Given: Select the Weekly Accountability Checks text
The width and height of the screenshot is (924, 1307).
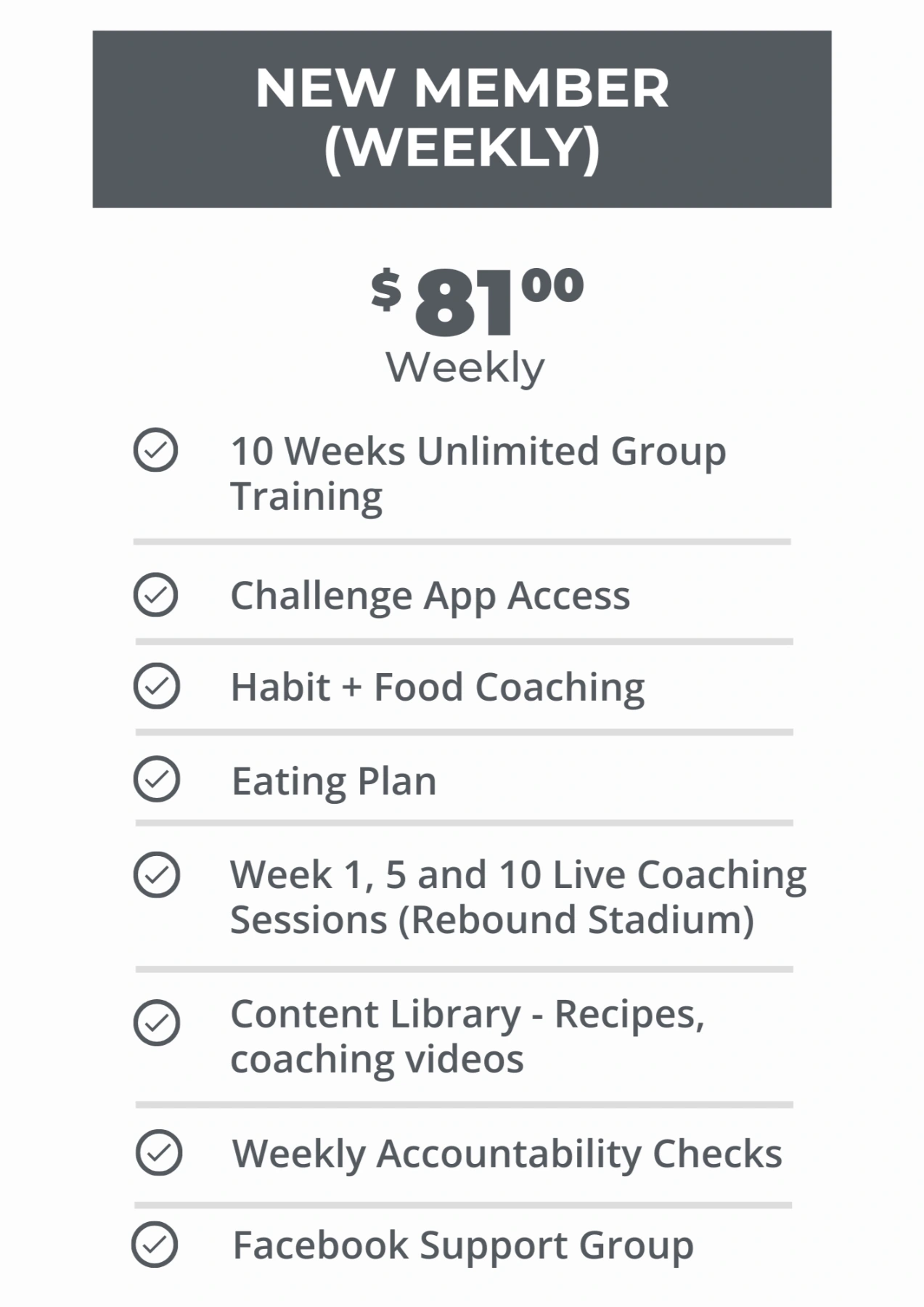Looking at the screenshot, I should [507, 1153].
